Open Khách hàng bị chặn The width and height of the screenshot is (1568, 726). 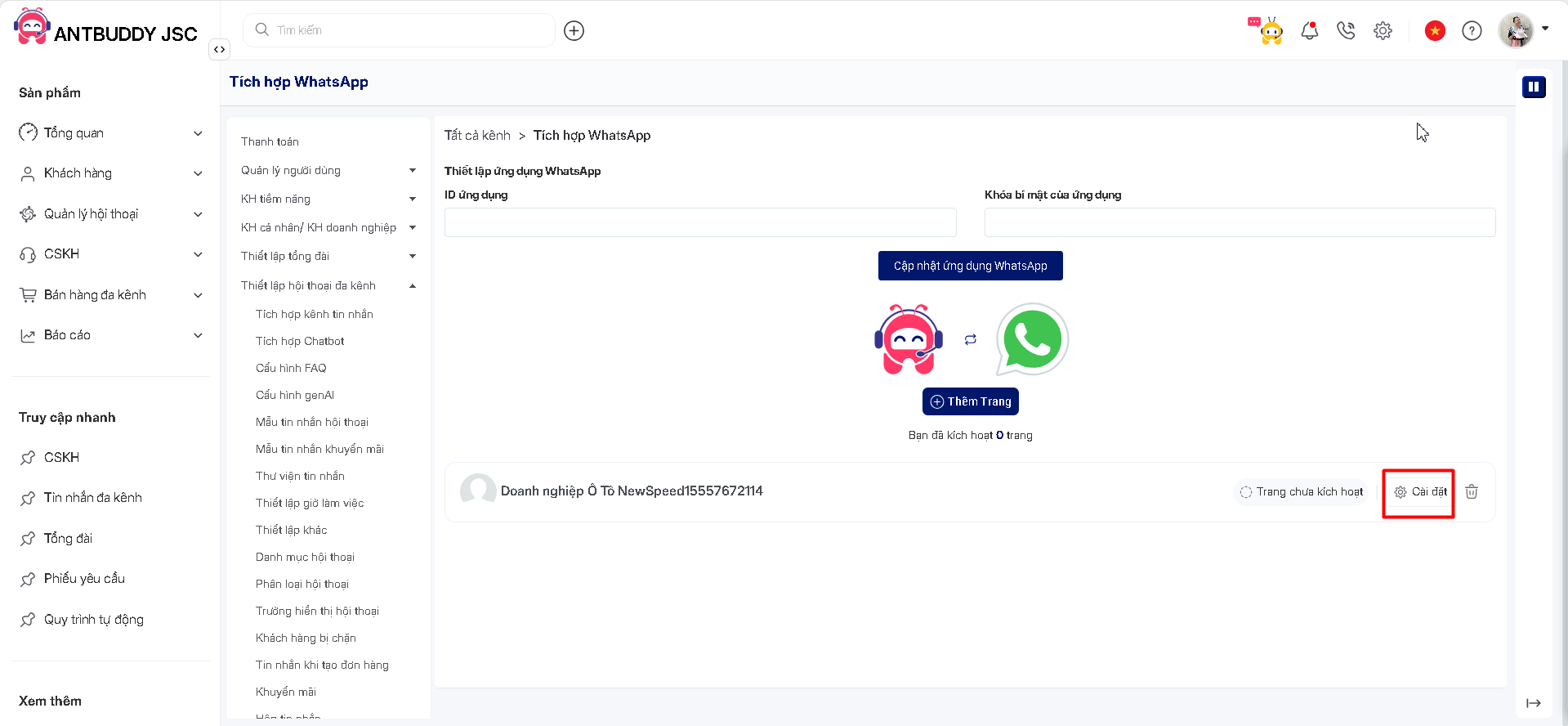[306, 638]
